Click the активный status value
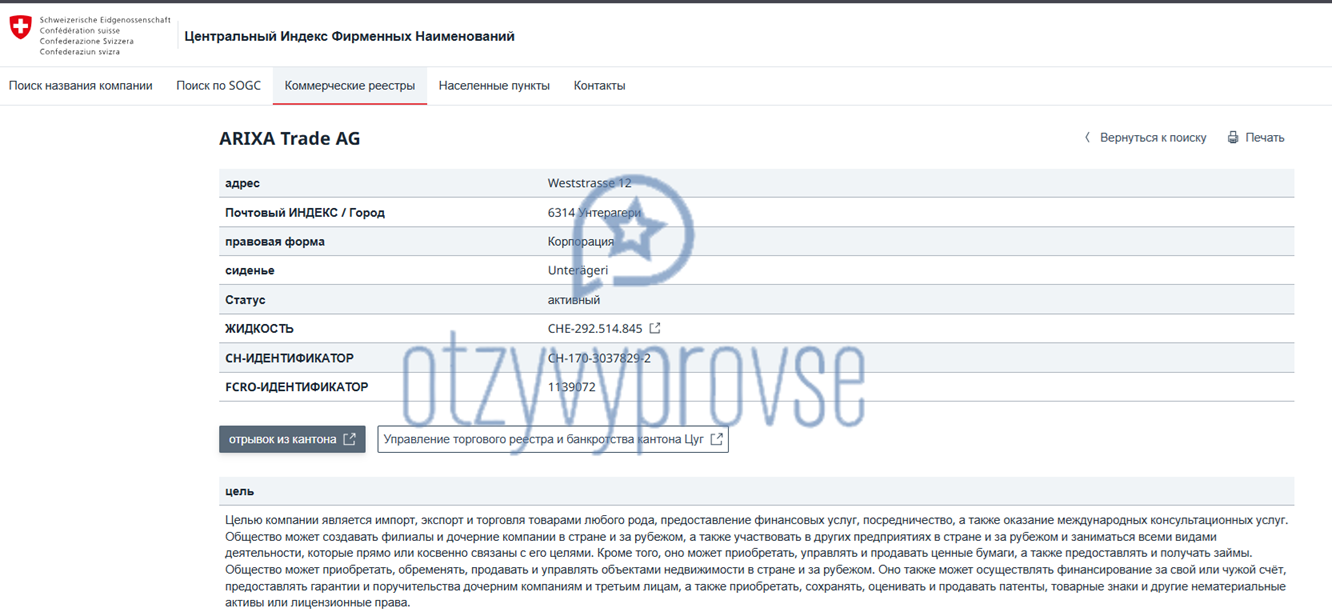Image resolution: width=1332 pixels, height=616 pixels. pos(574,299)
